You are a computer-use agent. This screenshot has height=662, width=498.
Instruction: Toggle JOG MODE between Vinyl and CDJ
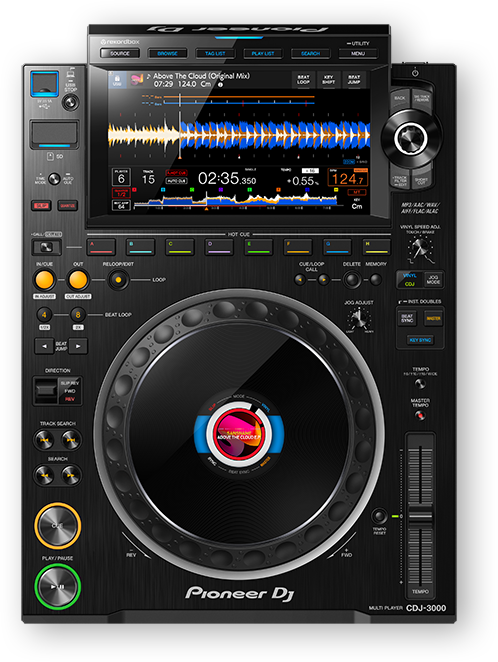[433, 279]
